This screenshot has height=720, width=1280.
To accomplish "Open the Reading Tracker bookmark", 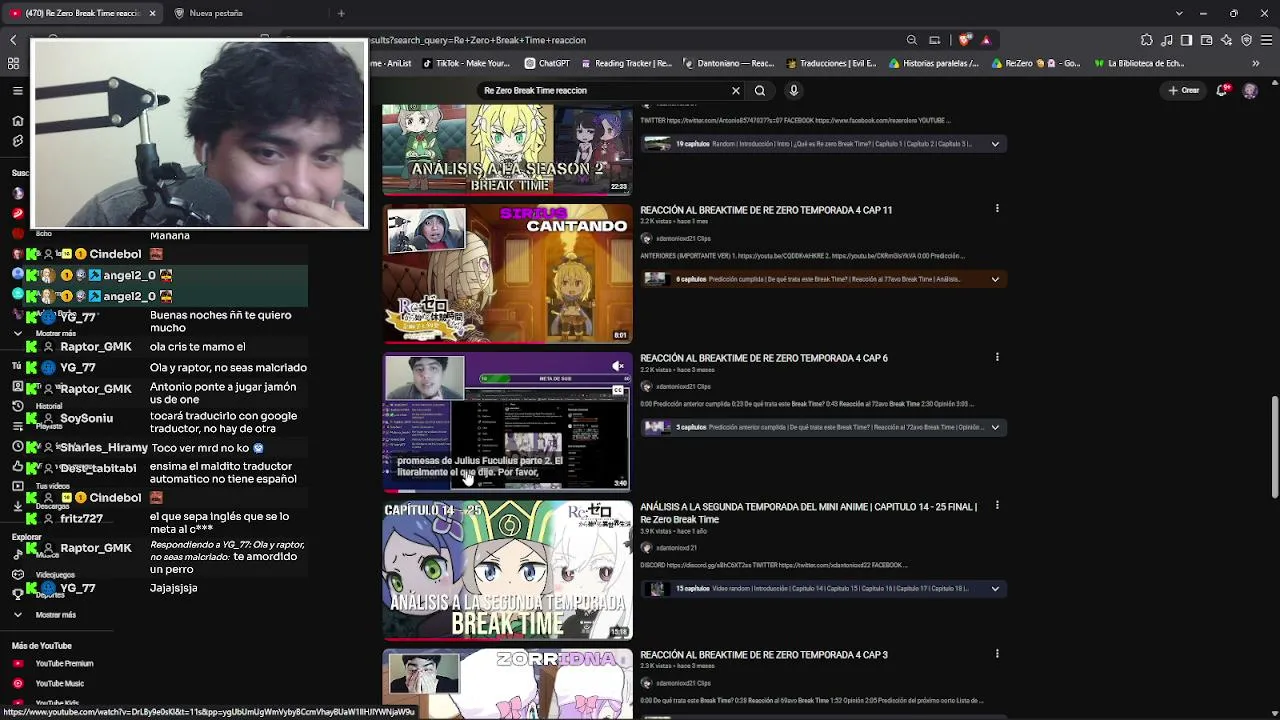I will (625, 63).
